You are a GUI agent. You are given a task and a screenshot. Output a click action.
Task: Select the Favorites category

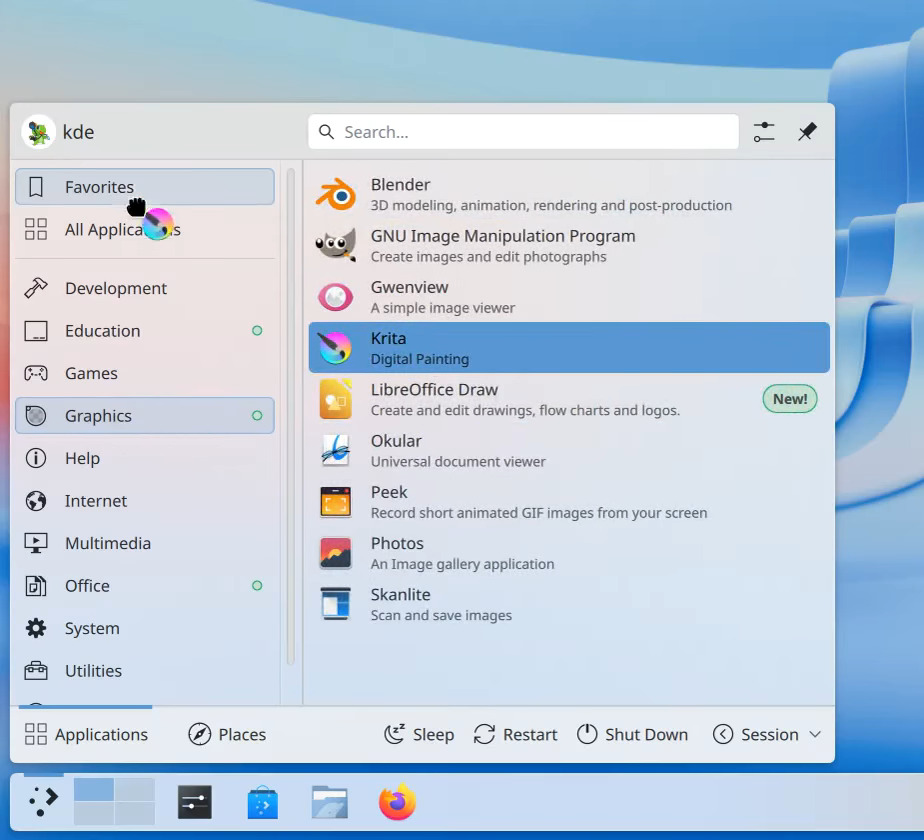pyautogui.click(x=145, y=187)
